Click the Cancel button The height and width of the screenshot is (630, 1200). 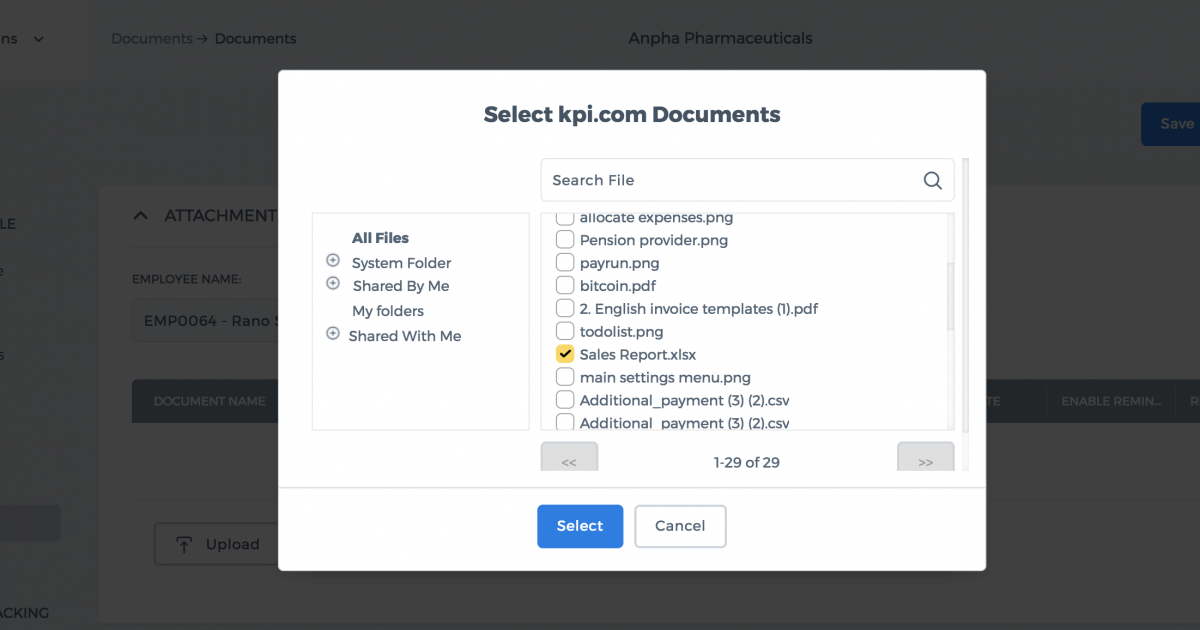tap(680, 526)
